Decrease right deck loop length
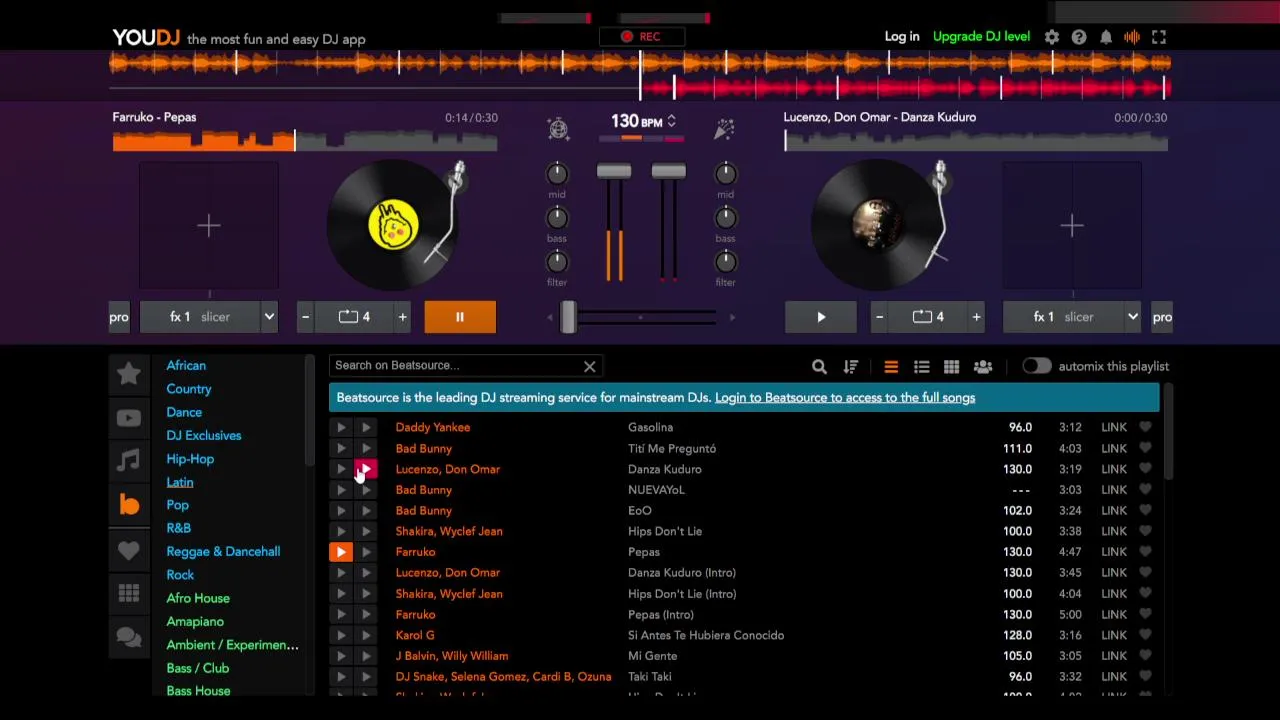The width and height of the screenshot is (1280, 720). [880, 317]
